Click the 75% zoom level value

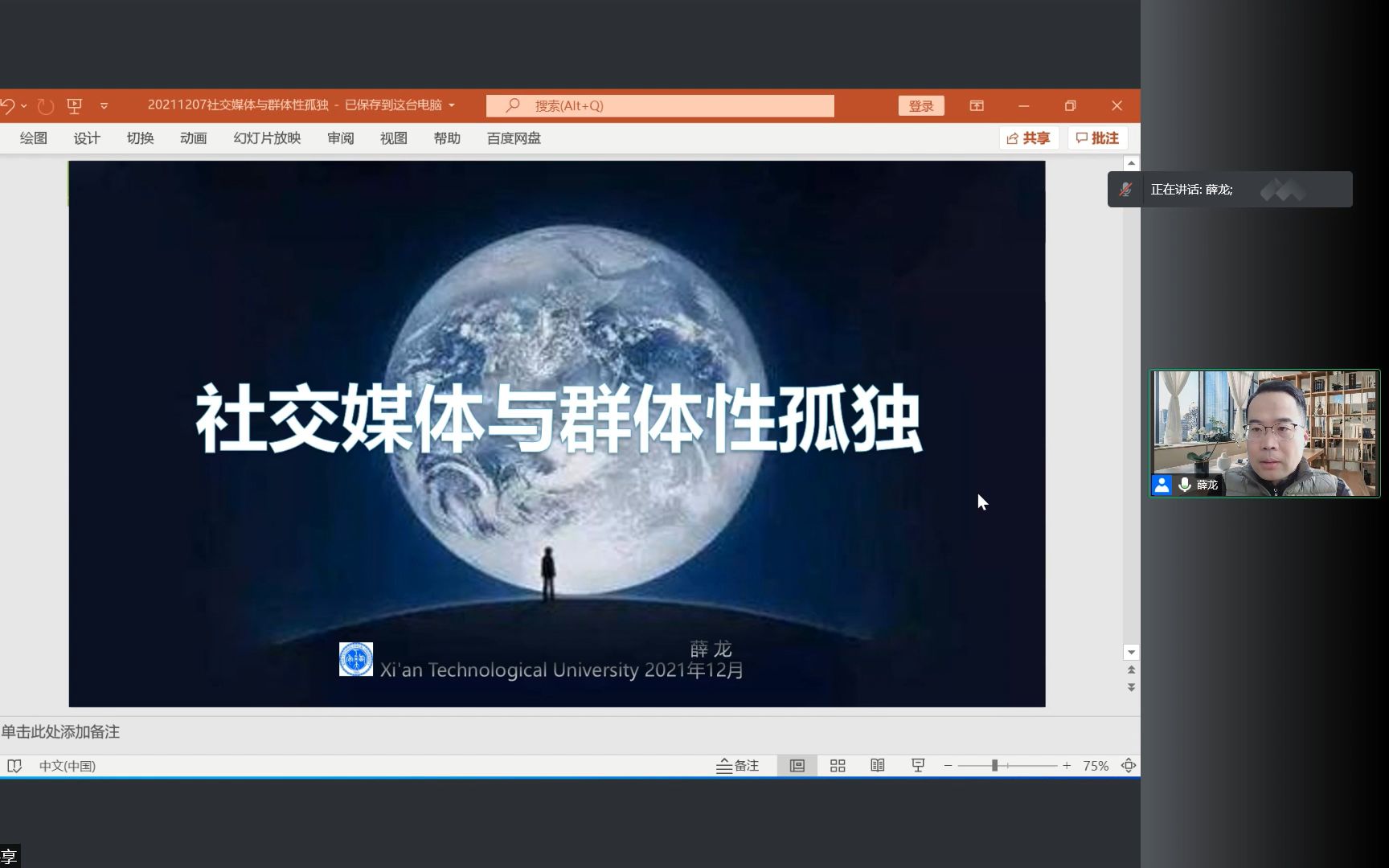(1096, 766)
